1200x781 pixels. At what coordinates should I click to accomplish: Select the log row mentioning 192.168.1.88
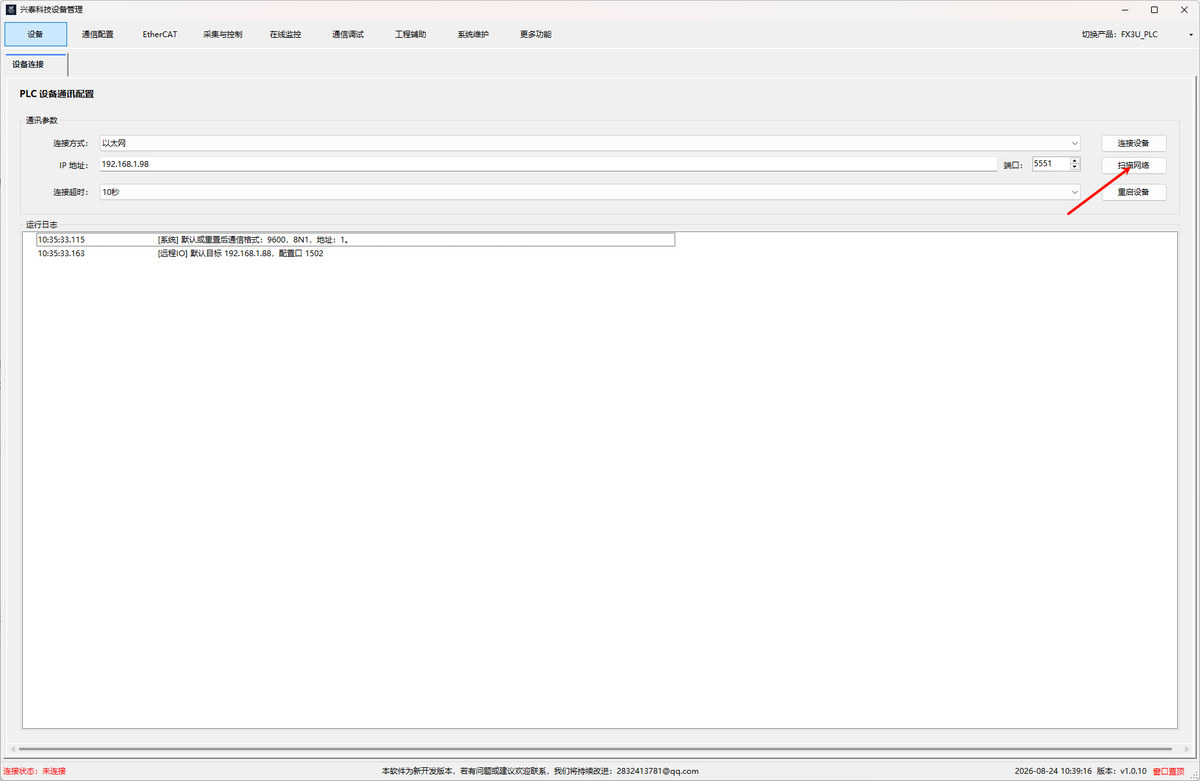coord(355,254)
